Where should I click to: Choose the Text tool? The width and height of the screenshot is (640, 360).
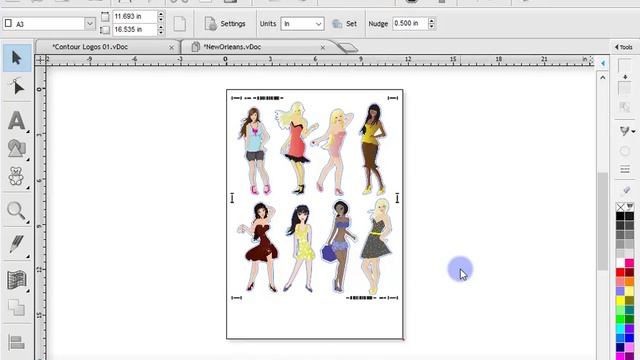[17, 120]
